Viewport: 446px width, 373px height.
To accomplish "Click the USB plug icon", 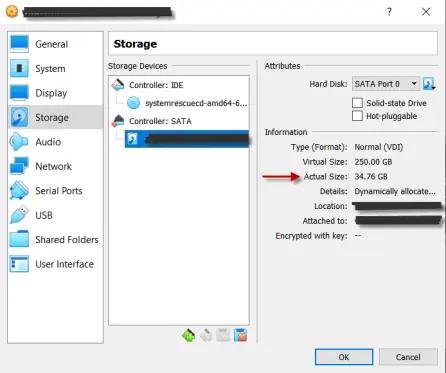I will [x=19, y=215].
